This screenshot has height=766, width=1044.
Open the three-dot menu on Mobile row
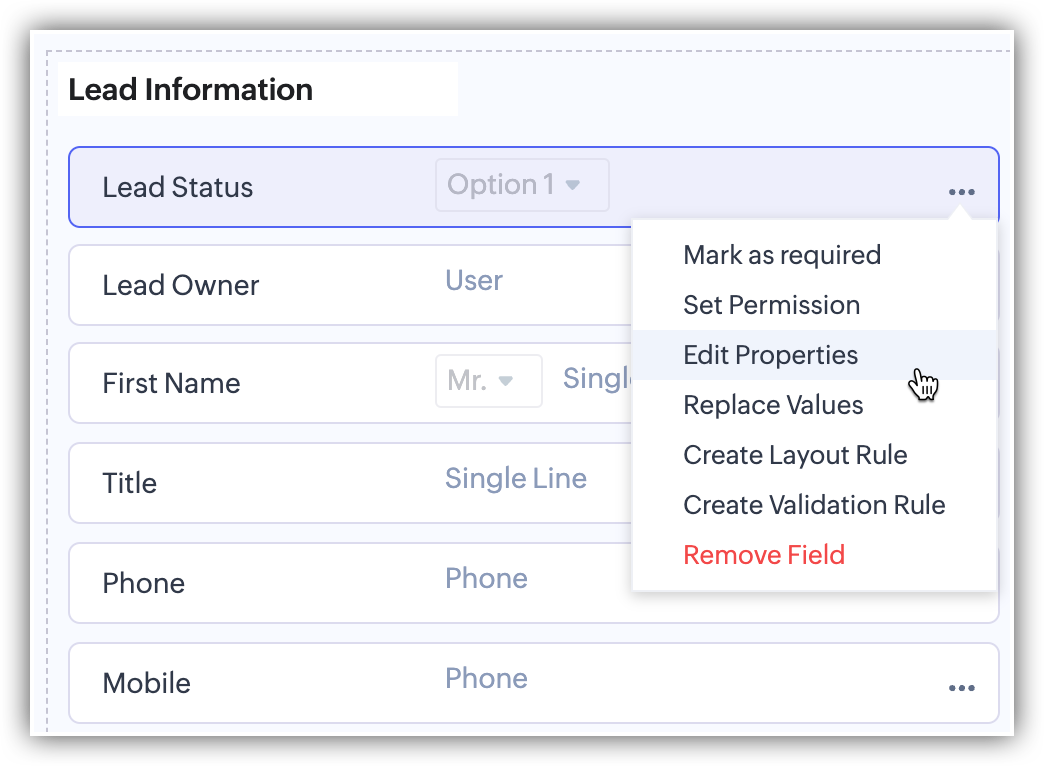pos(961,688)
